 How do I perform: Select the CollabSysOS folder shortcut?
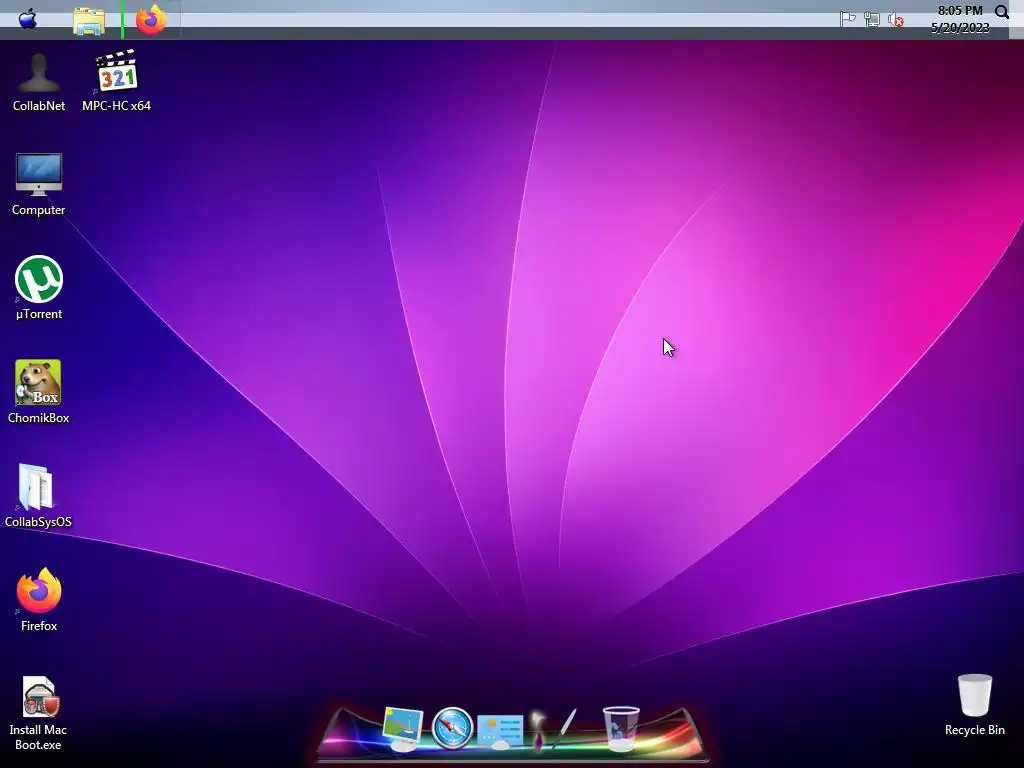click(x=38, y=495)
